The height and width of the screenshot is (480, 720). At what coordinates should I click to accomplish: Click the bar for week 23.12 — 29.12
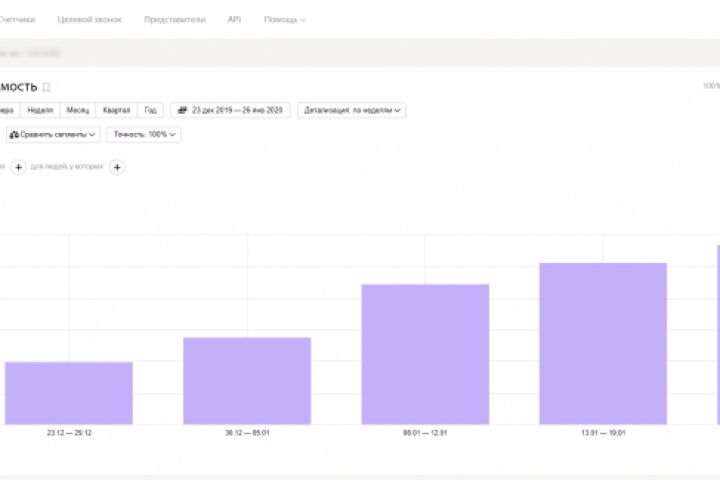(69, 393)
